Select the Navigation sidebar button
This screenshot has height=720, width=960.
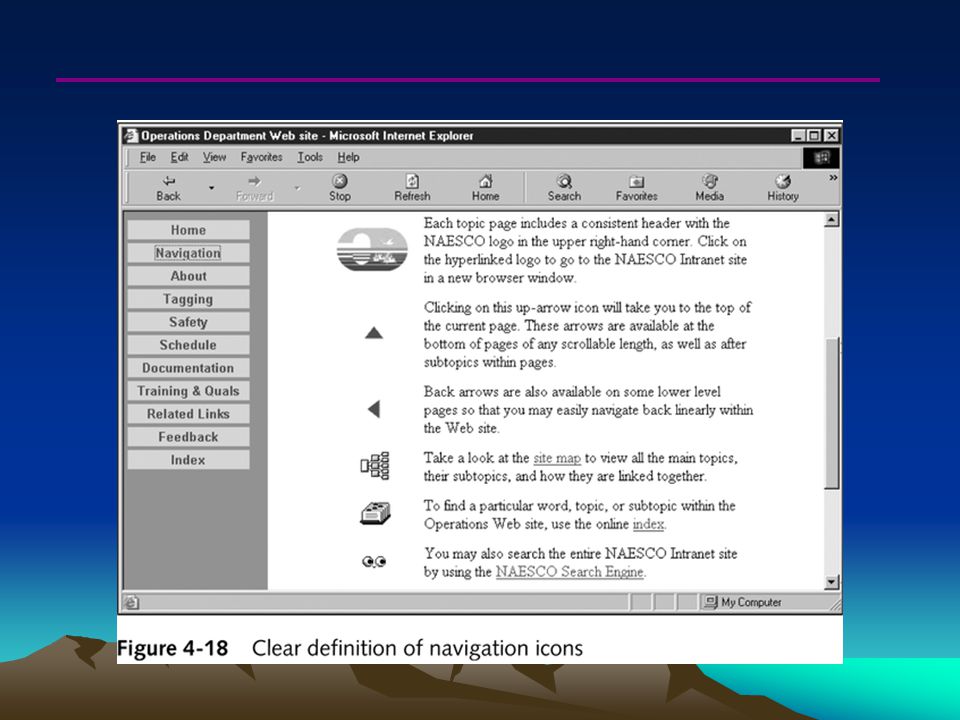188,253
